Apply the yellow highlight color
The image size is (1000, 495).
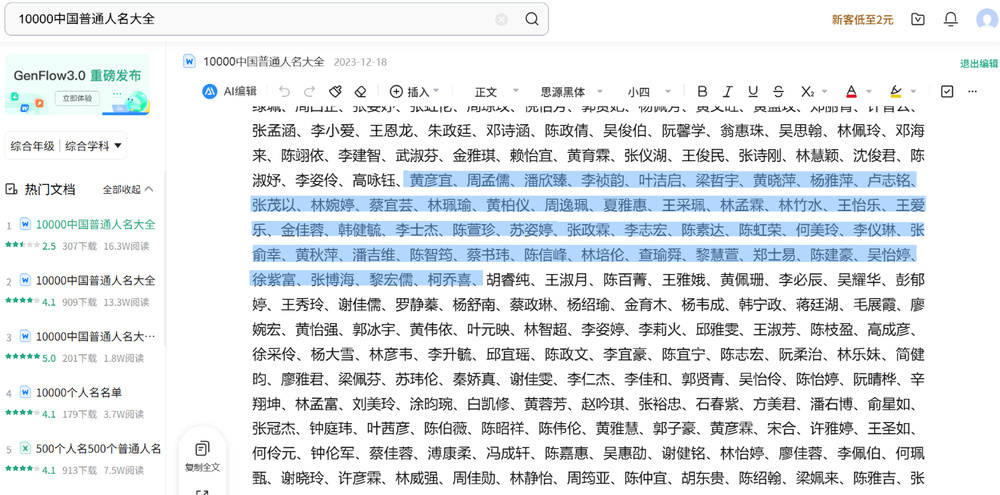[895, 91]
